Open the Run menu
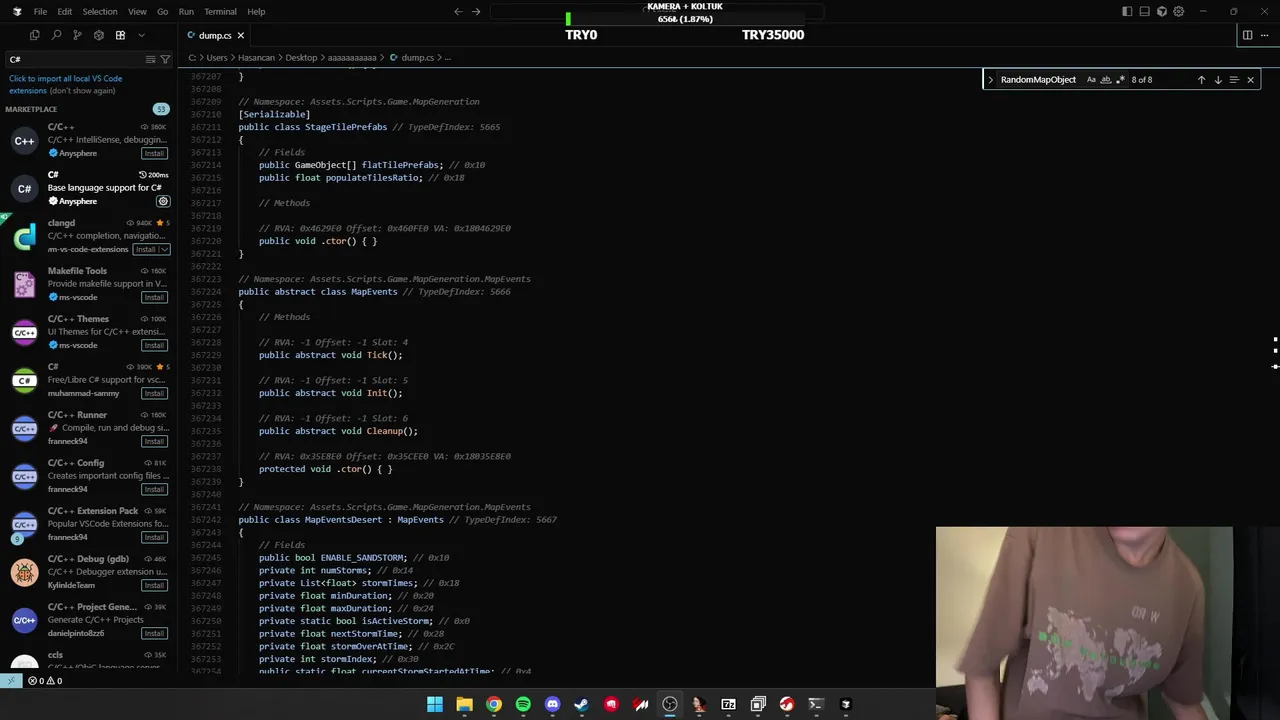 [186, 11]
